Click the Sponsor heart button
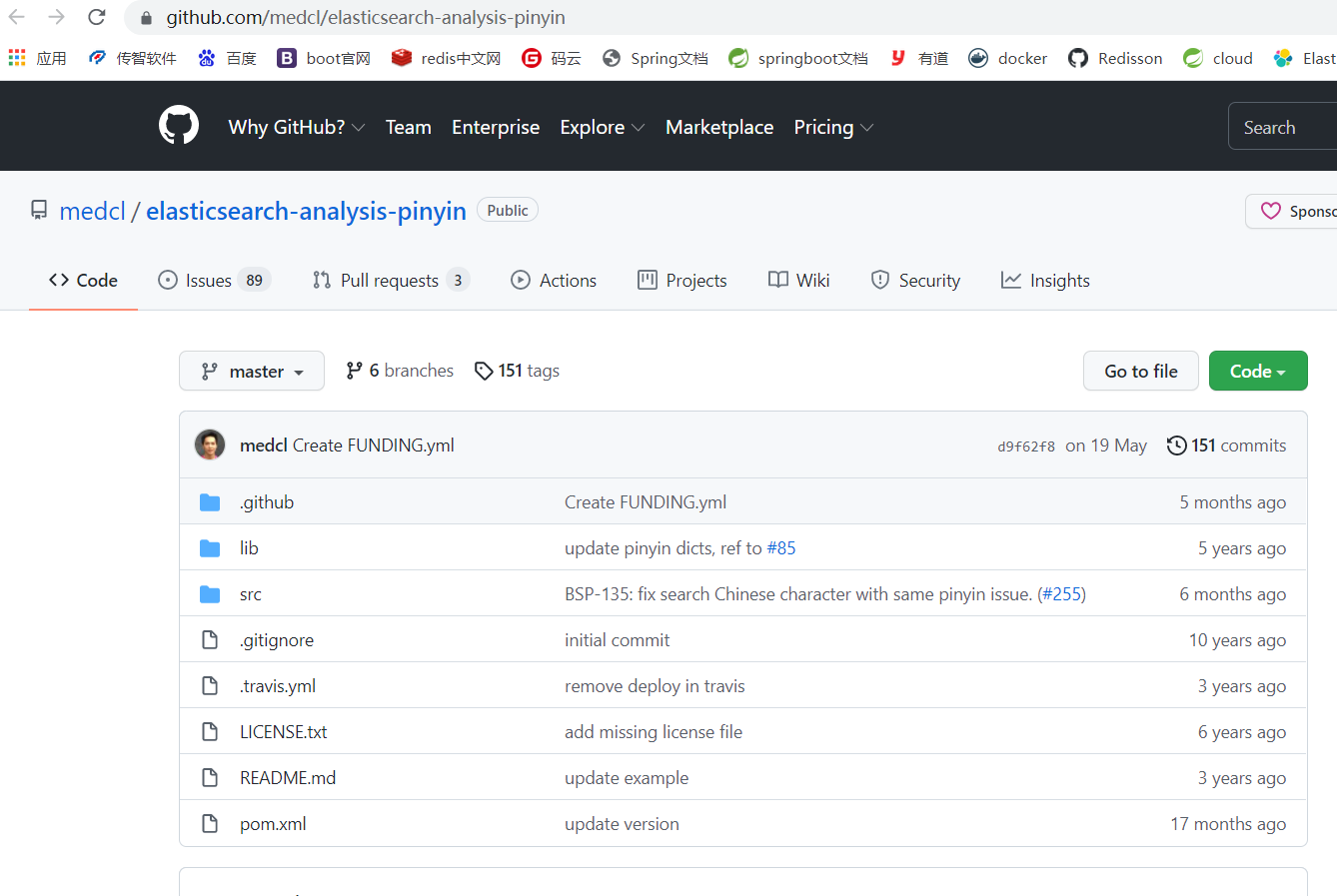This screenshot has height=896, width=1337. click(1291, 211)
